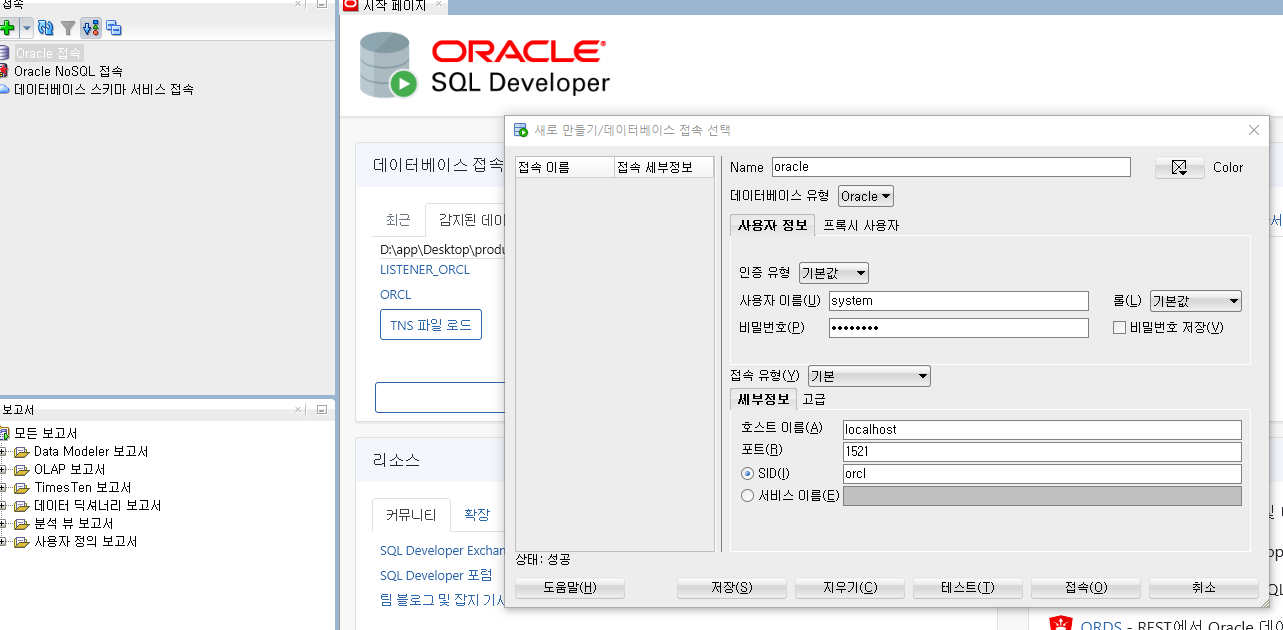Click the 지우기 clear button
This screenshot has height=630, width=1283.
[x=850, y=588]
